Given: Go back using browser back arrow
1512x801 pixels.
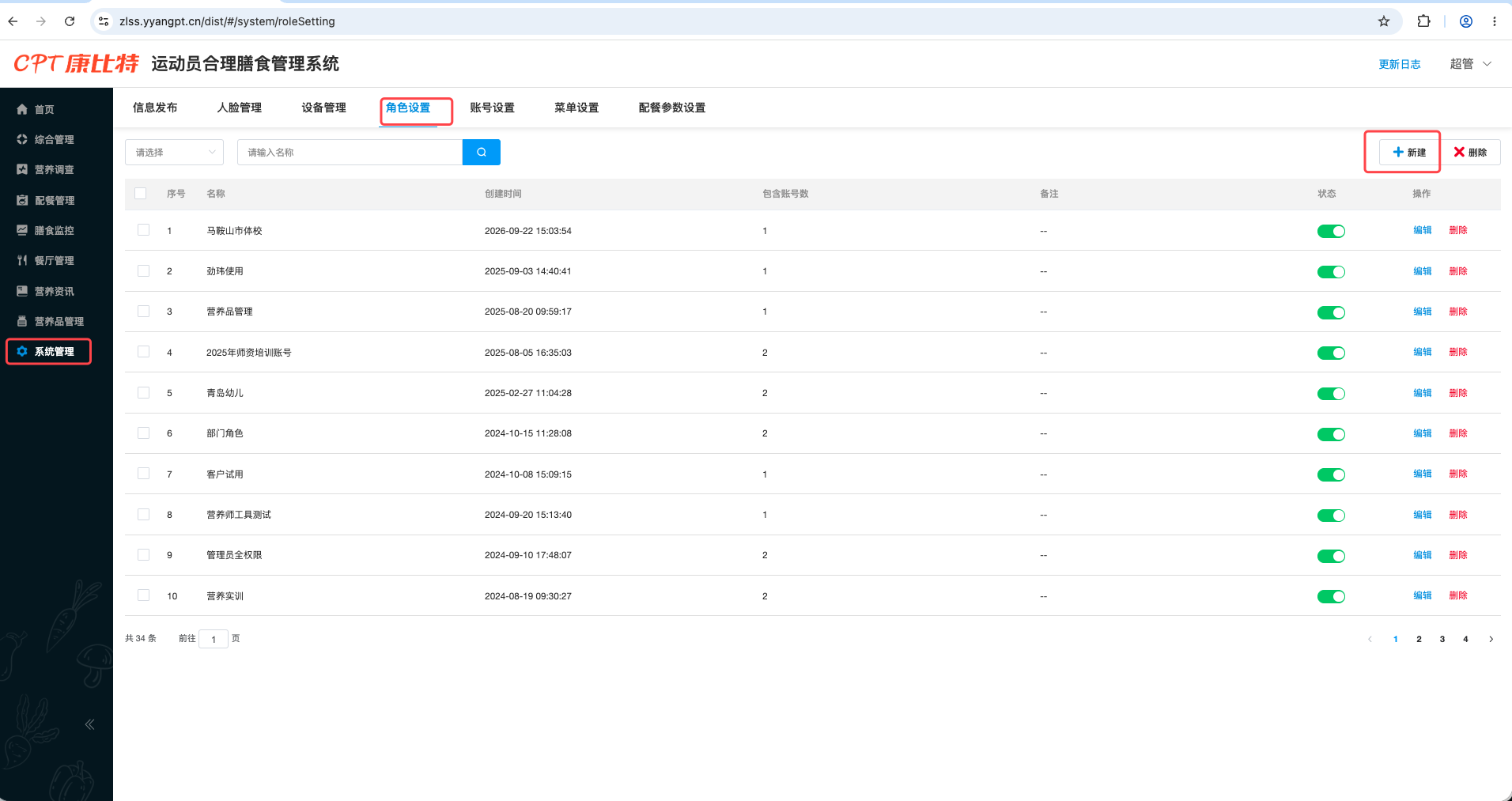Looking at the screenshot, I should [x=13, y=21].
